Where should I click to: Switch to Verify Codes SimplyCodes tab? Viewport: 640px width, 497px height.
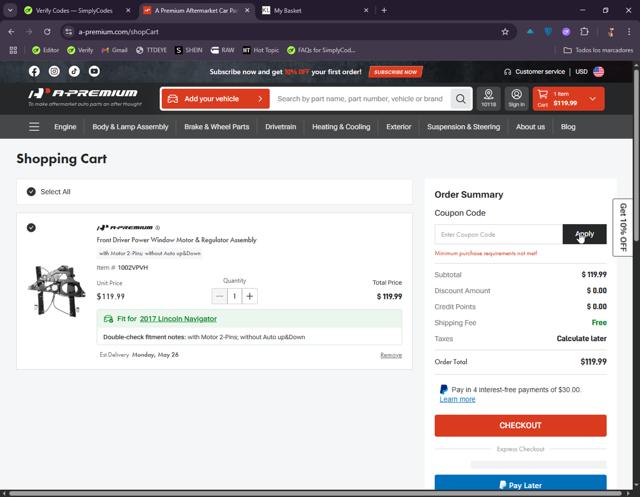73,11
